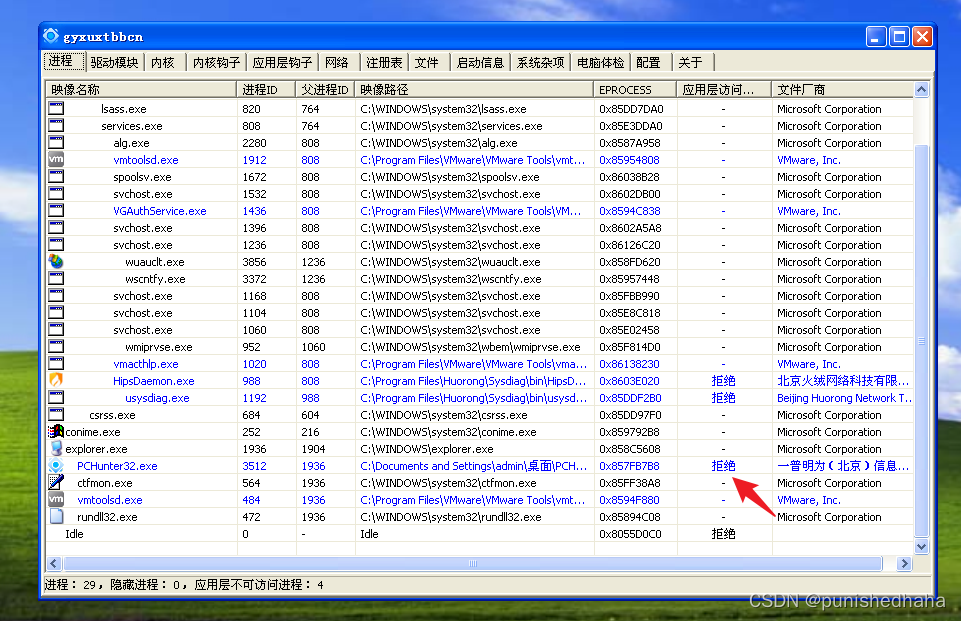Open the 关于 tab
The height and width of the screenshot is (621, 961).
tap(691, 63)
